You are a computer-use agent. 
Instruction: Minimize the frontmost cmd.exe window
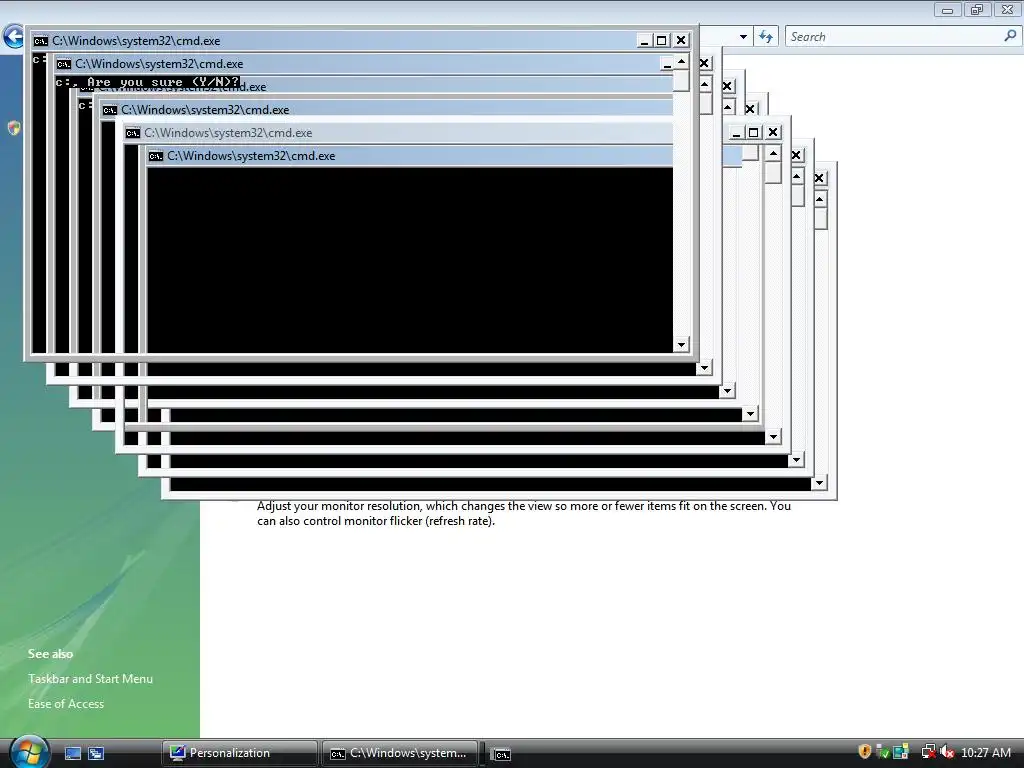(x=644, y=40)
